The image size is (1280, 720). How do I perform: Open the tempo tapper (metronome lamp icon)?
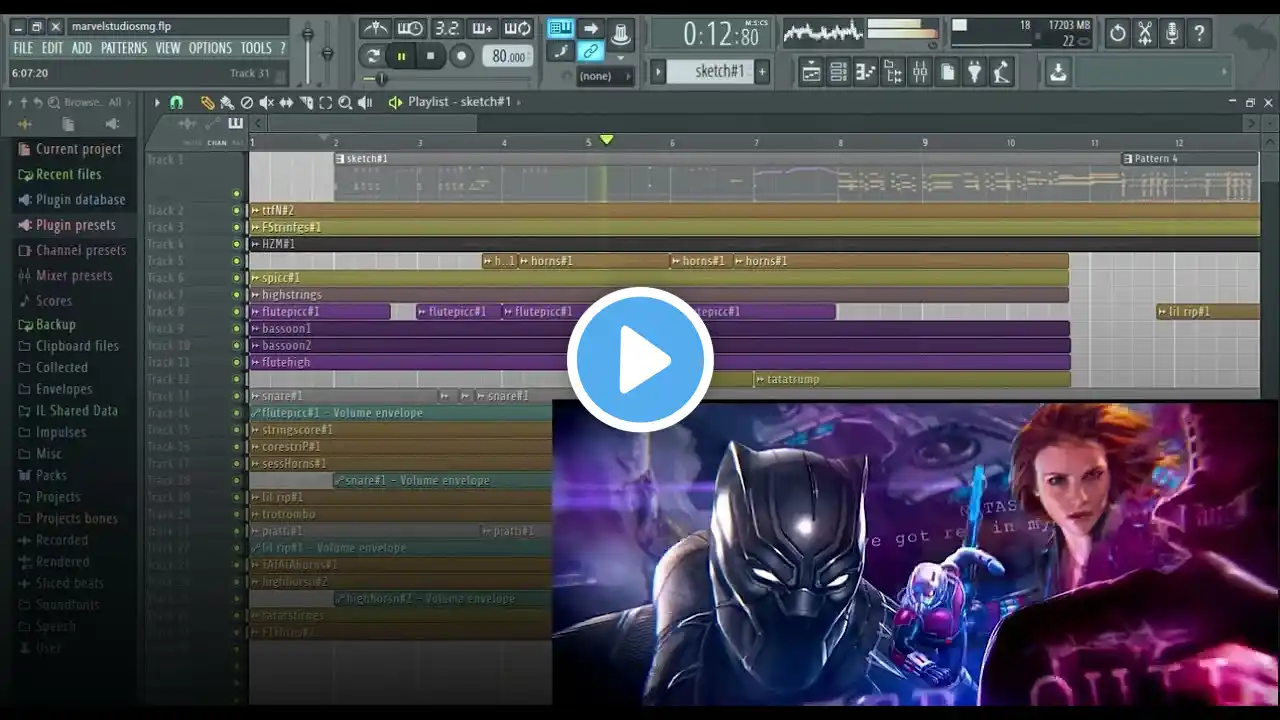[x=1001, y=72]
